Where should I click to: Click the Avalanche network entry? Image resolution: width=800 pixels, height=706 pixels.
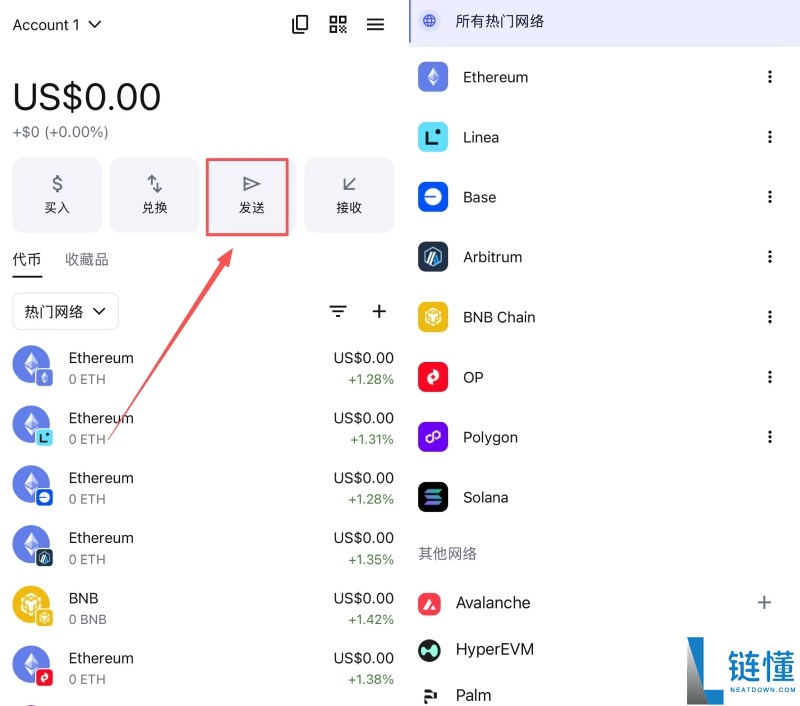[x=605, y=603]
